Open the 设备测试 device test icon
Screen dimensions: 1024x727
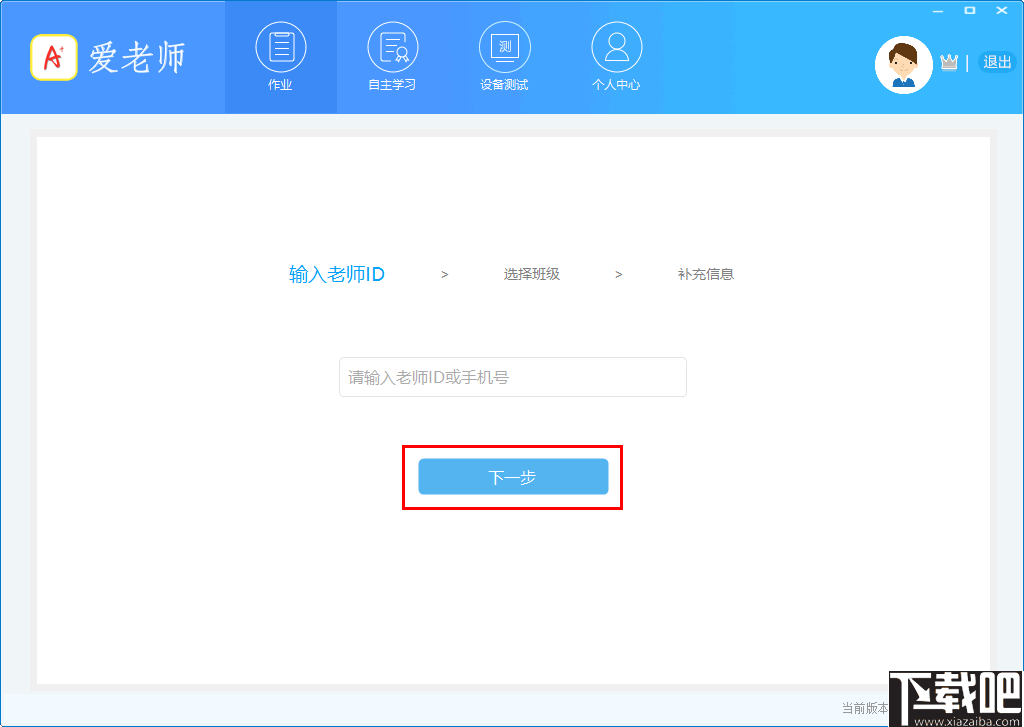504,46
